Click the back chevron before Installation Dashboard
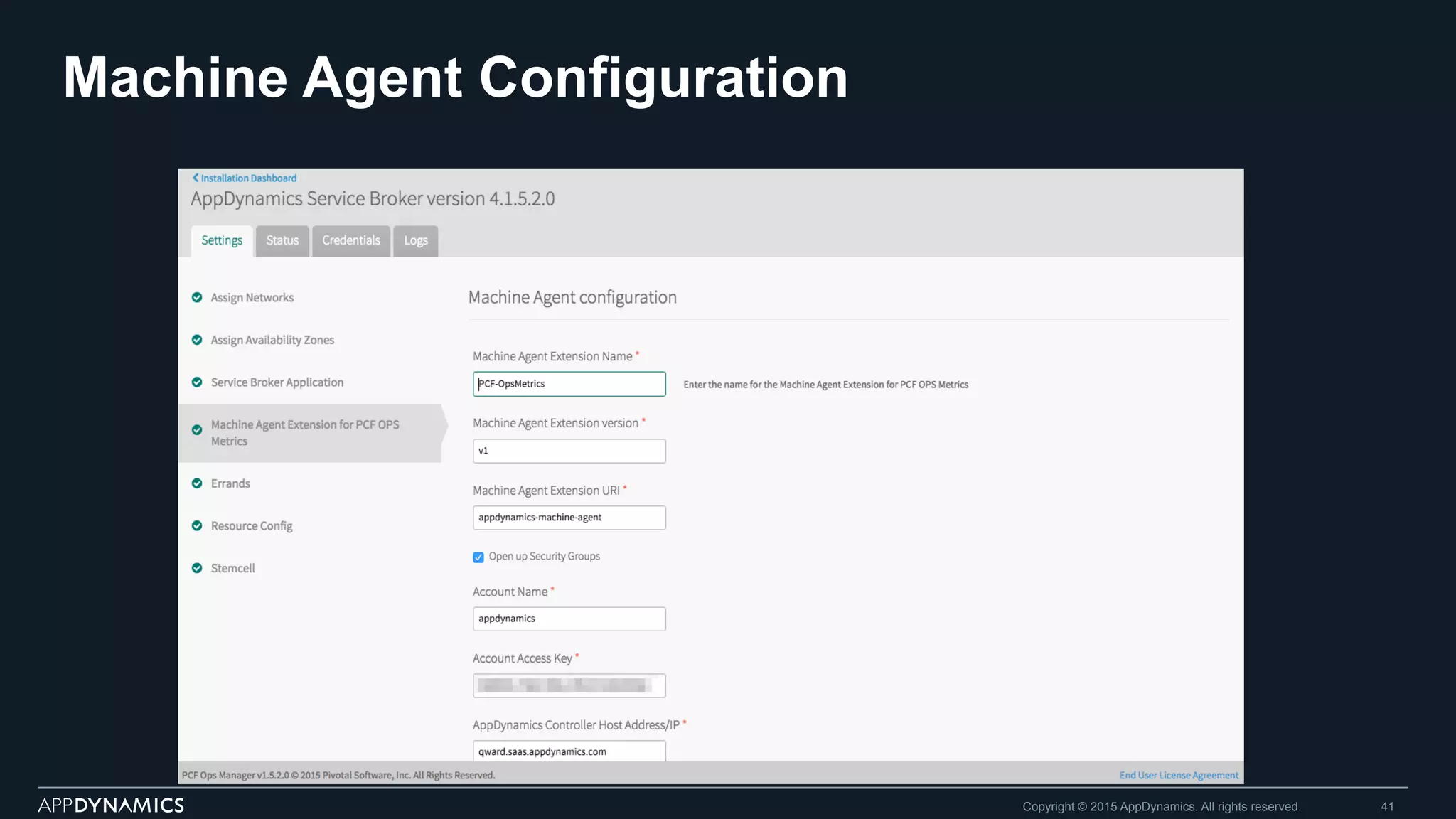The height and width of the screenshot is (819, 1456). (x=196, y=178)
